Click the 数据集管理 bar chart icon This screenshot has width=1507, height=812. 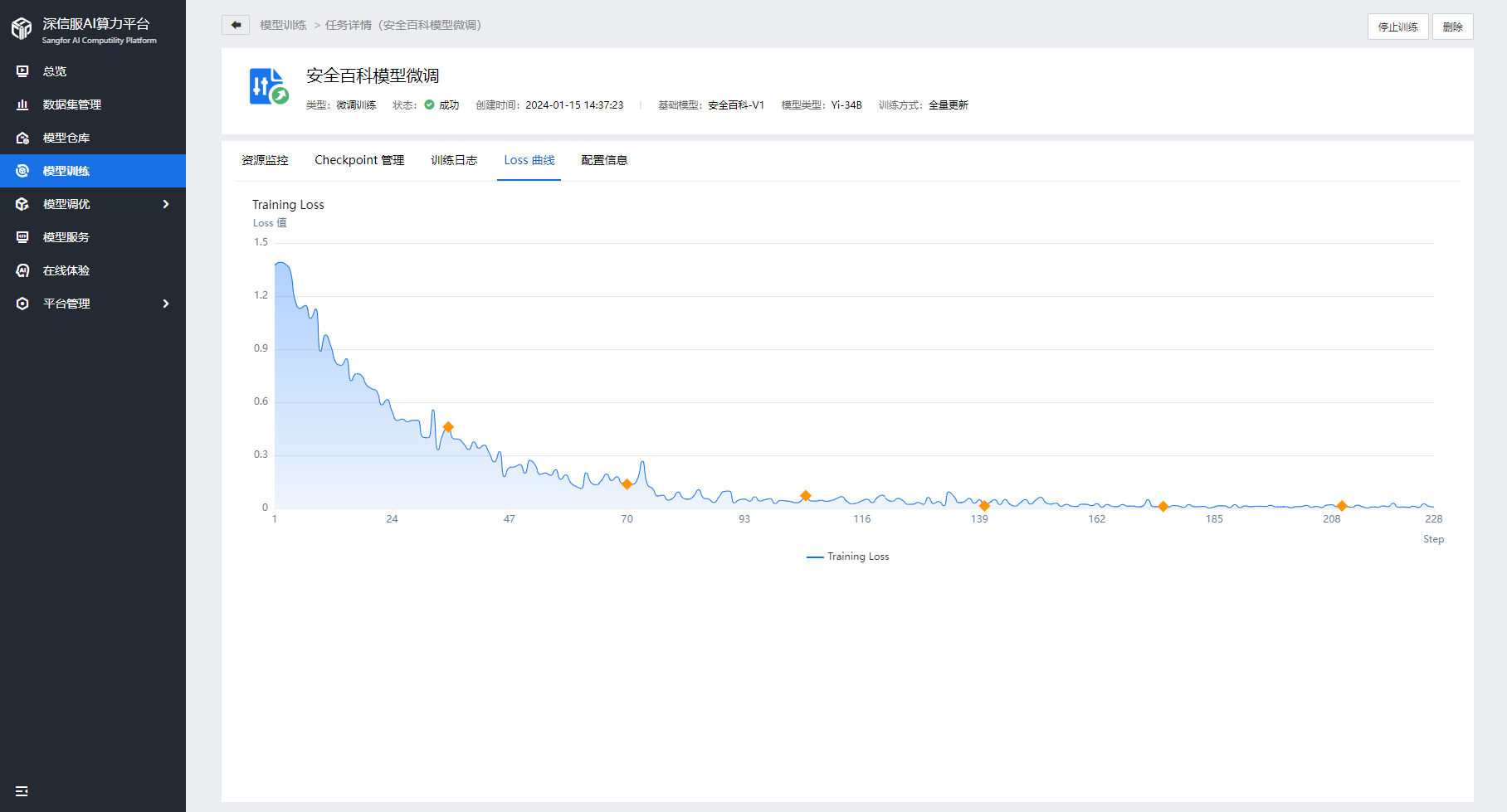(x=22, y=105)
